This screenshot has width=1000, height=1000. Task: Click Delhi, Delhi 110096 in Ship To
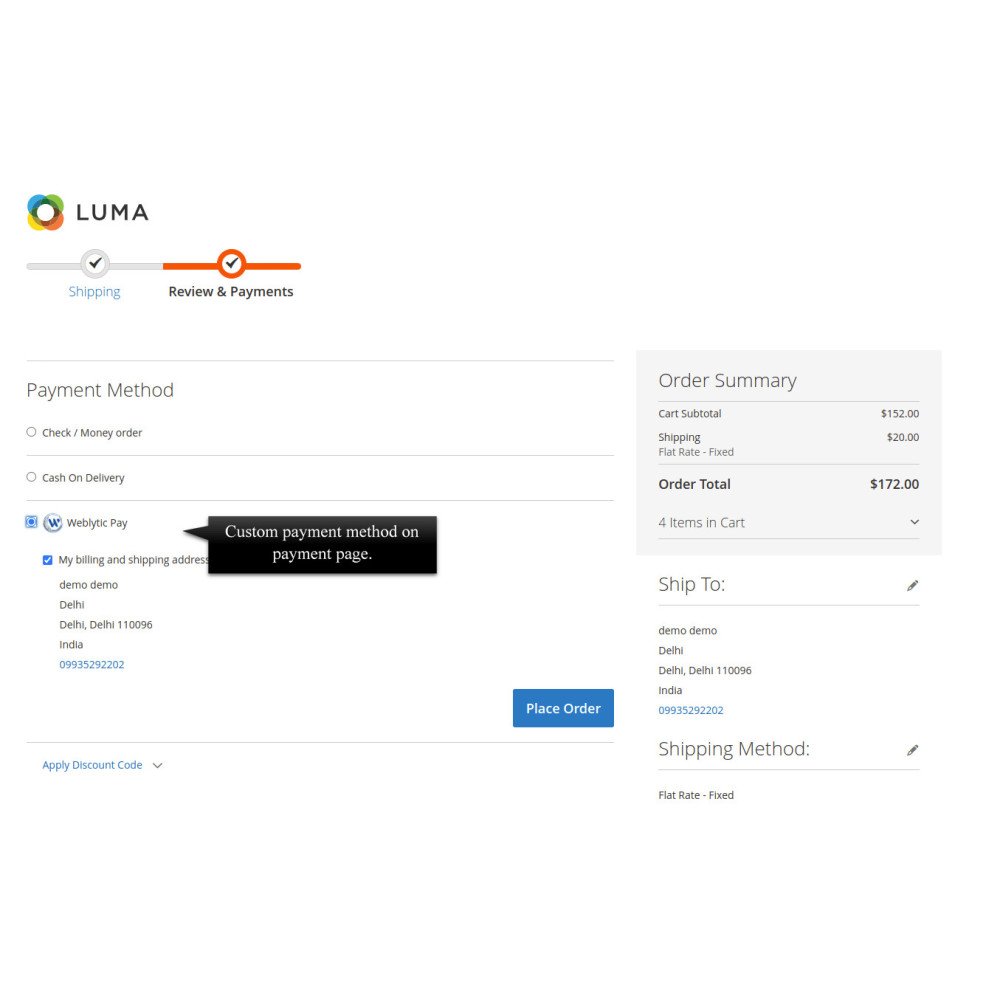point(705,670)
